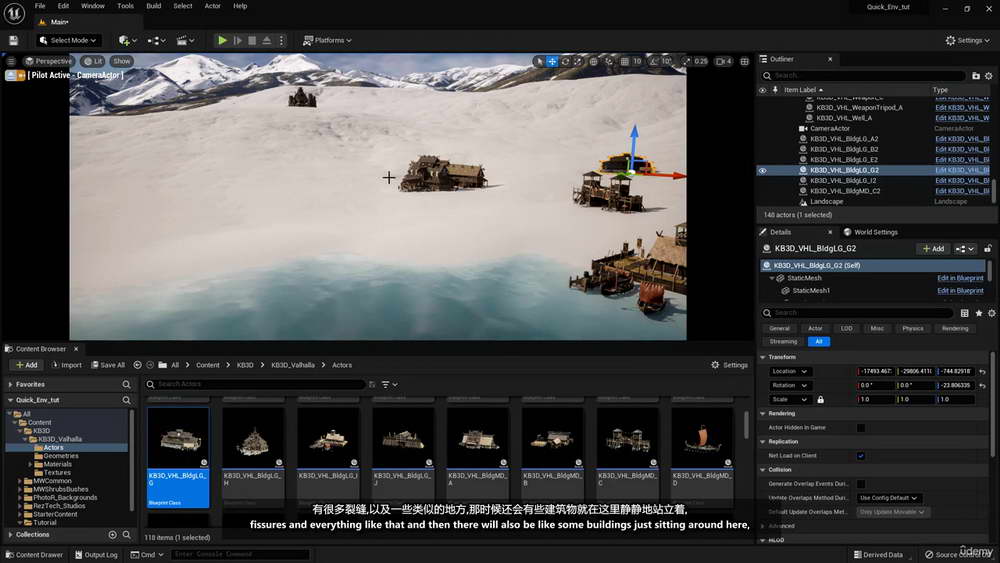This screenshot has width=1000, height=563.
Task: Open viewport hamburger options menu
Action: coord(11,61)
